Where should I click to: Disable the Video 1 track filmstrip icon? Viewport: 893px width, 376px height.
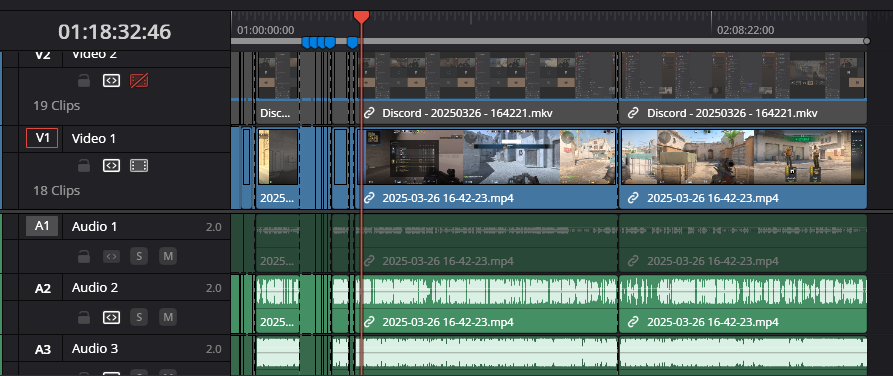[x=139, y=166]
